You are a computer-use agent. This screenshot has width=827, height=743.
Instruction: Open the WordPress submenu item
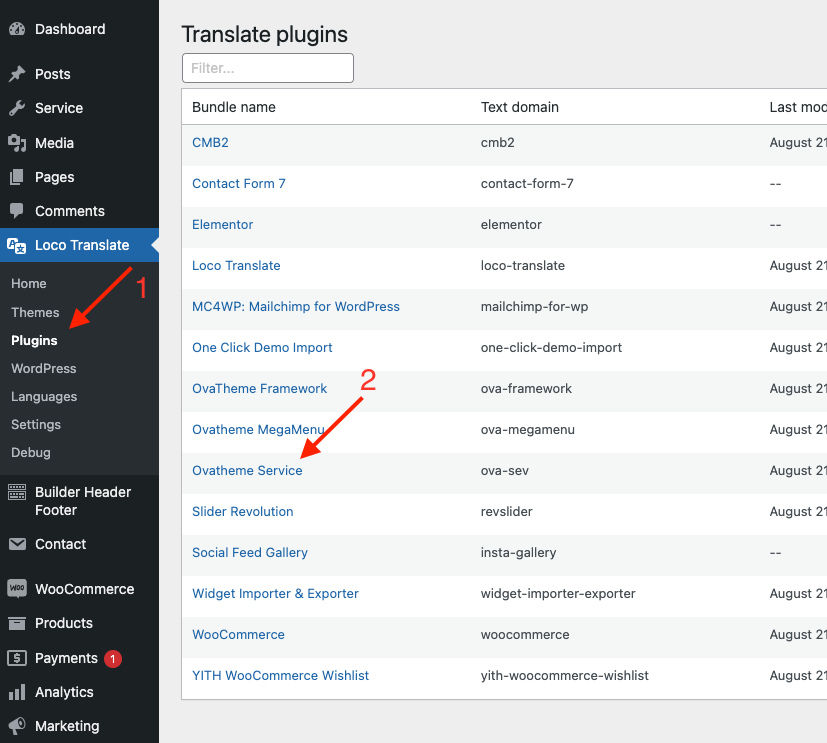(44, 369)
